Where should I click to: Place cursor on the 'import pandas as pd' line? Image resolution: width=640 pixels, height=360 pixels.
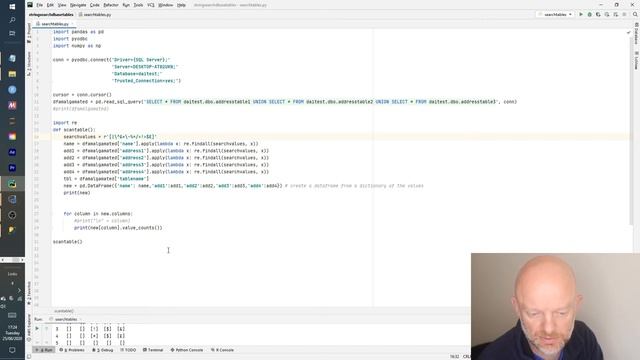(x=78, y=31)
